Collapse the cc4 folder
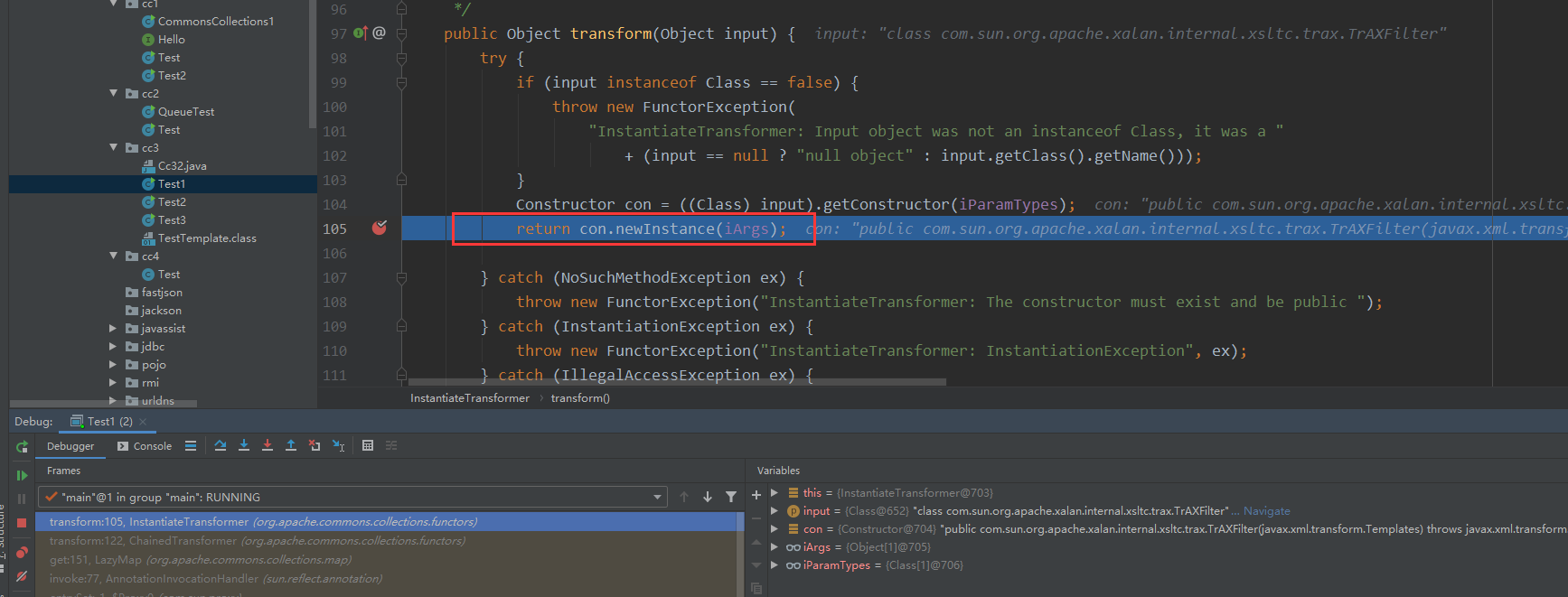Screen dimensions: 1568x597 click(x=114, y=256)
